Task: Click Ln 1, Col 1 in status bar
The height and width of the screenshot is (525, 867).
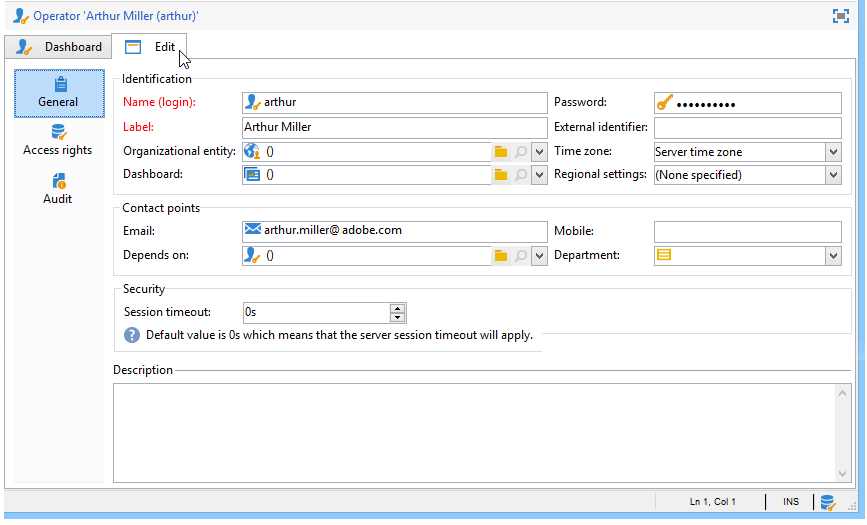Action: click(712, 502)
